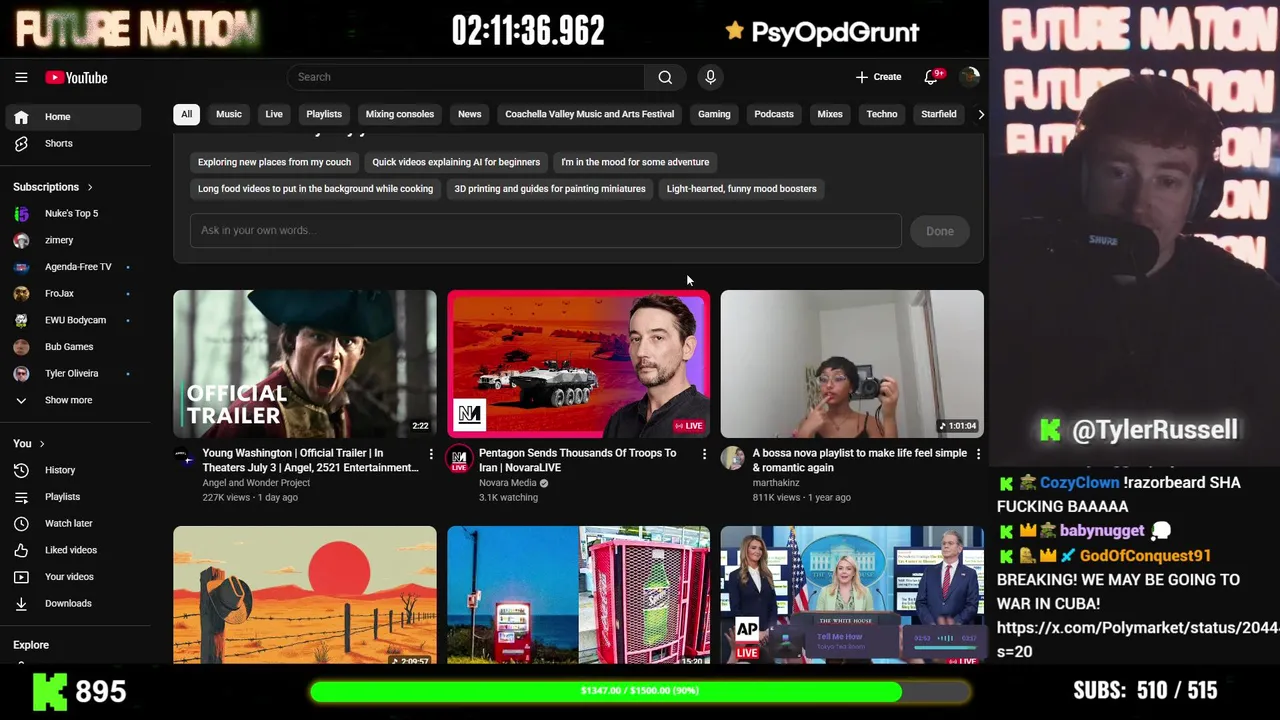Open Pentagon Sends Troops live thumbnail
The height and width of the screenshot is (720, 1280).
click(x=579, y=364)
